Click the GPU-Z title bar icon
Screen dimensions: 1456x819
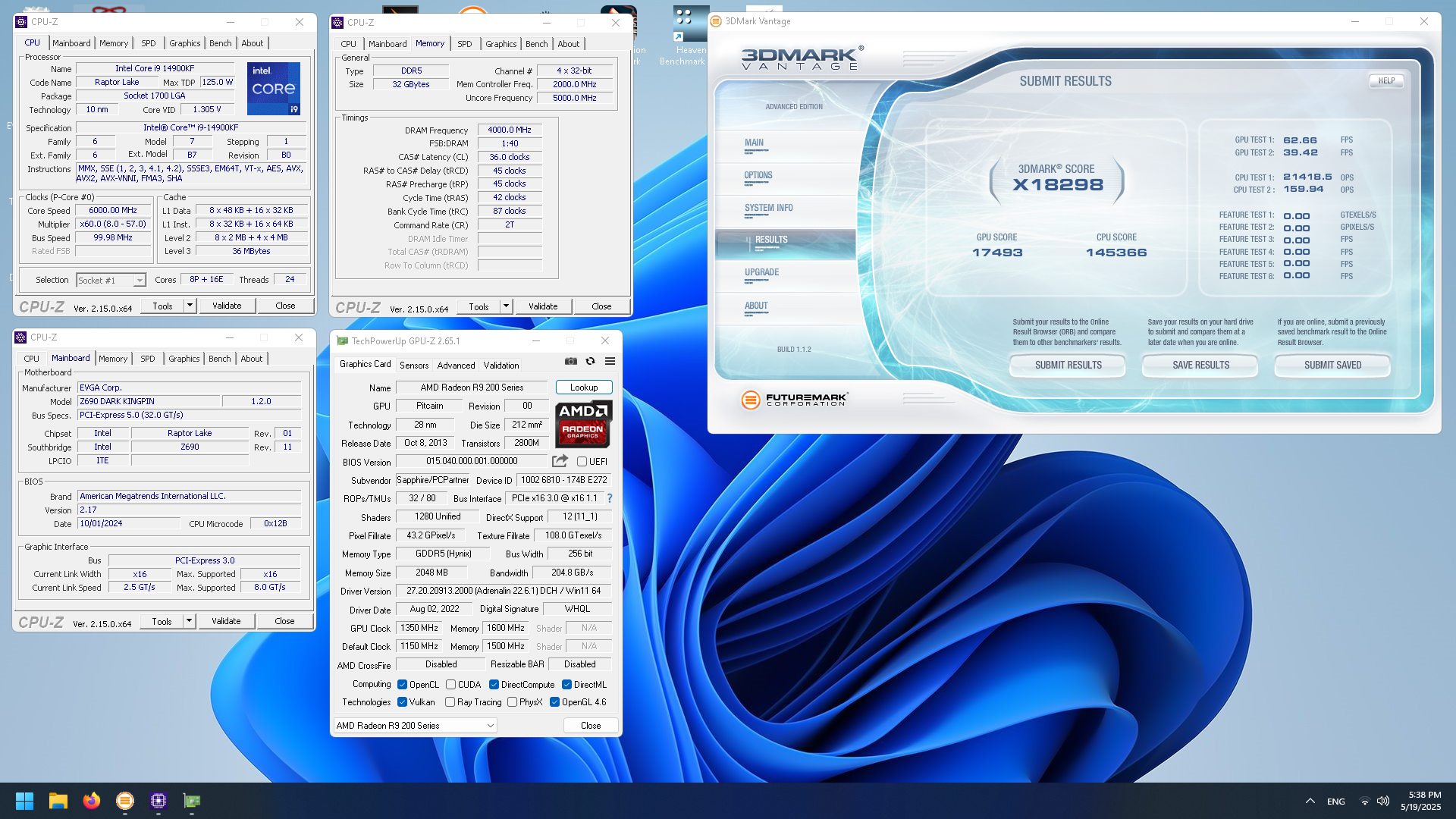343,341
